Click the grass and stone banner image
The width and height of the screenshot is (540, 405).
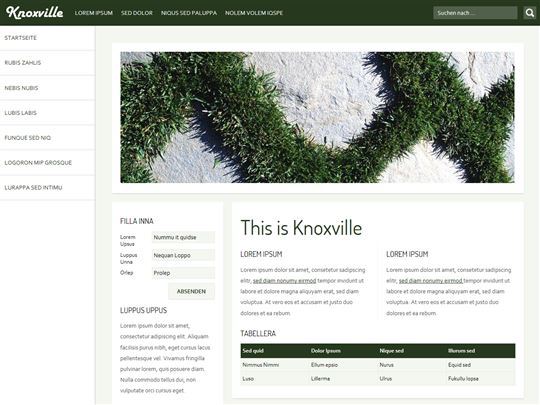point(317,117)
